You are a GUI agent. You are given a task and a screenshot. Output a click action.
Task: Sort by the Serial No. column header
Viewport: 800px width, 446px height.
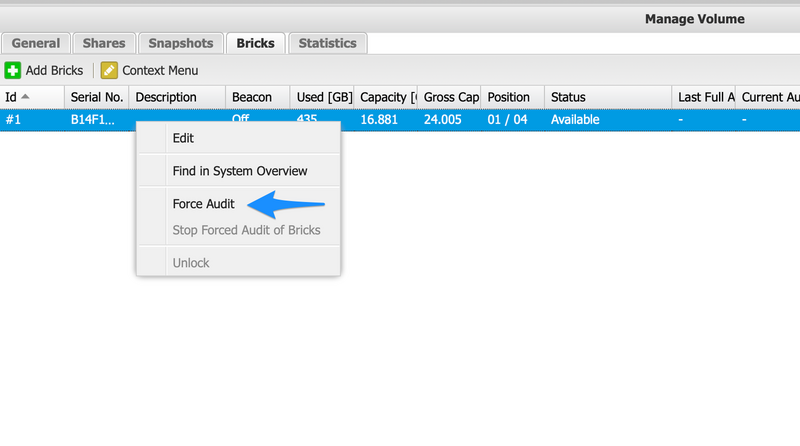tap(97, 97)
